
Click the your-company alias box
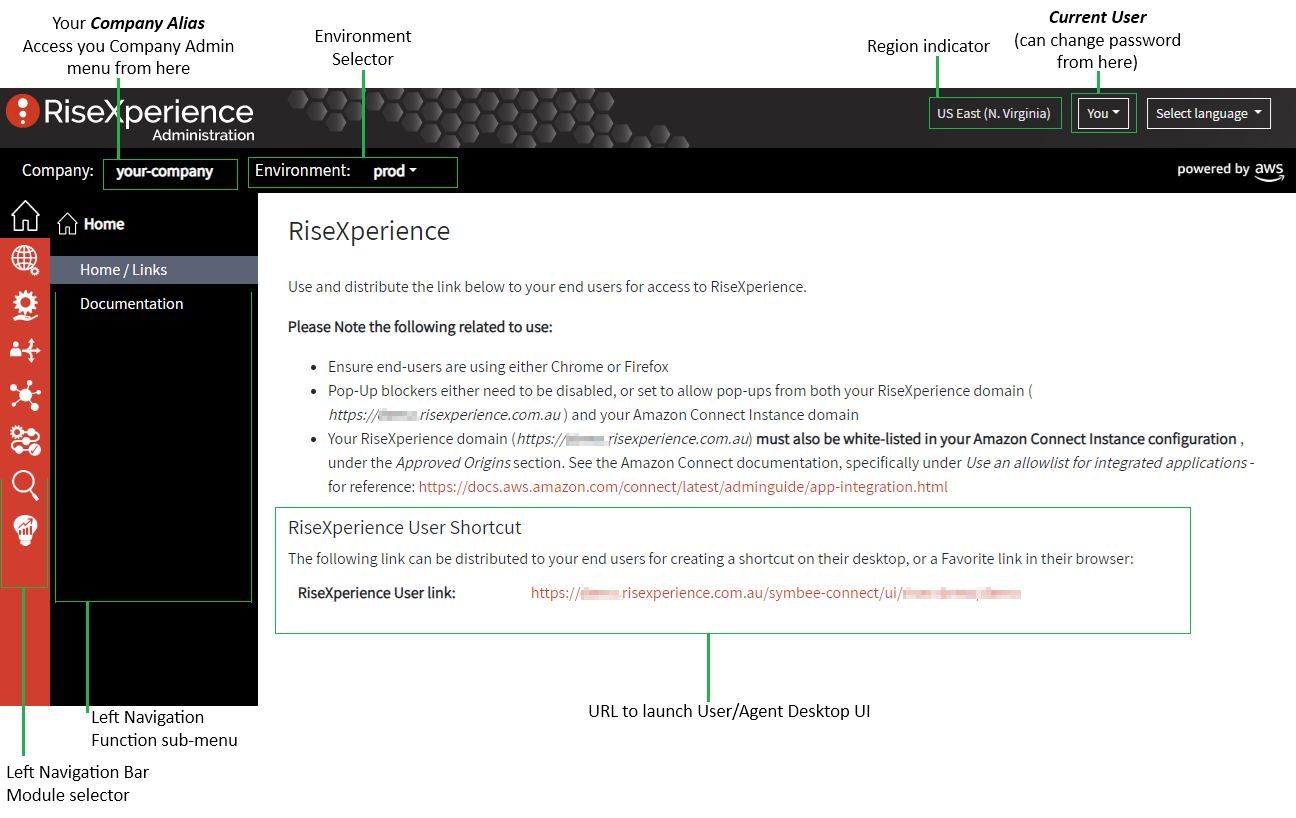tap(170, 172)
